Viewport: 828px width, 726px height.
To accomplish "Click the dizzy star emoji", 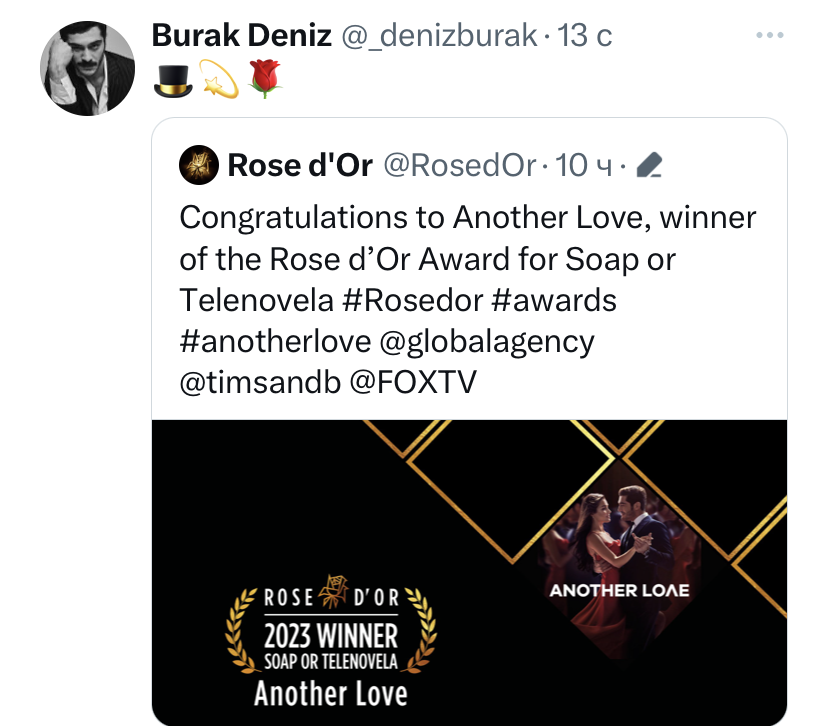I will [x=218, y=81].
